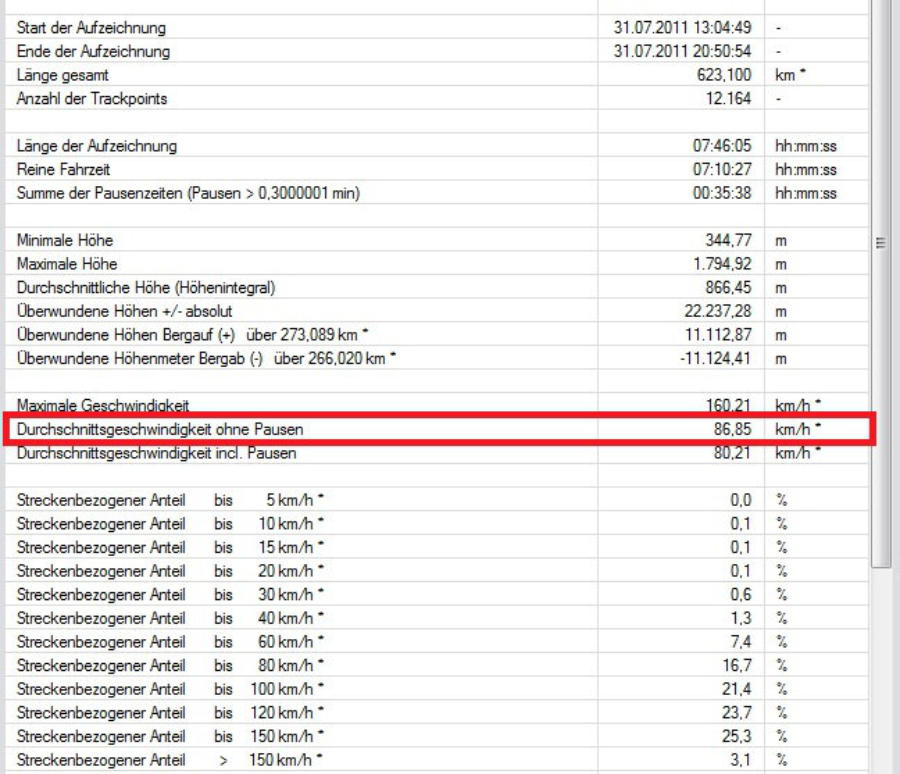Screen dimensions: 900x774
Task: Click average speed value '86,85'
Action: [732, 429]
